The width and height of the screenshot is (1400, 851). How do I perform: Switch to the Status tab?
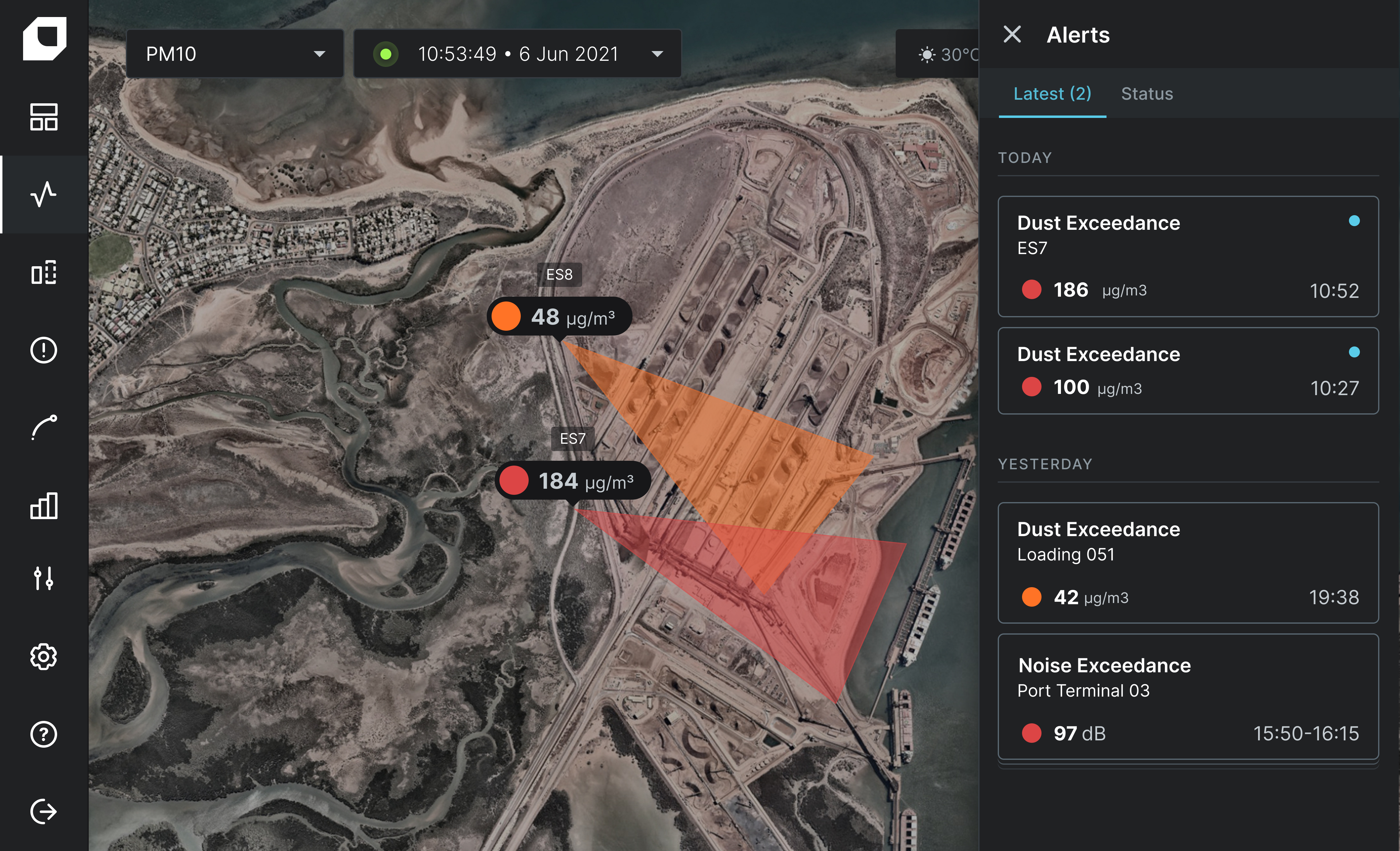coord(1147,94)
